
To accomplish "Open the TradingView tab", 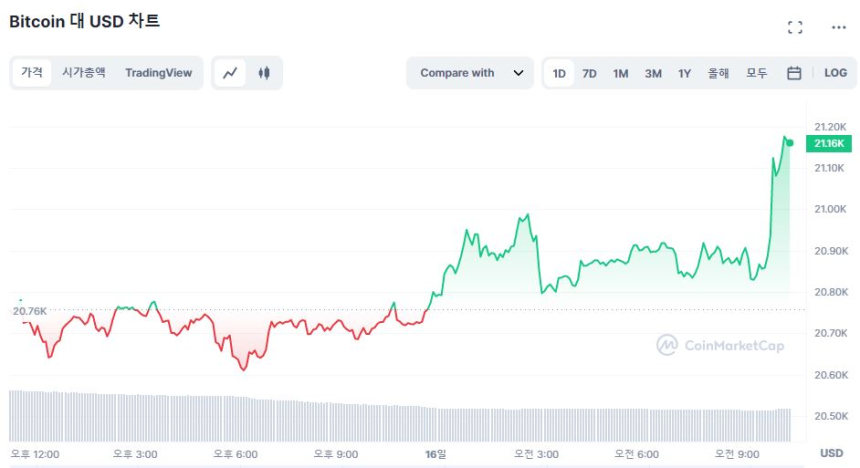I will click(158, 73).
